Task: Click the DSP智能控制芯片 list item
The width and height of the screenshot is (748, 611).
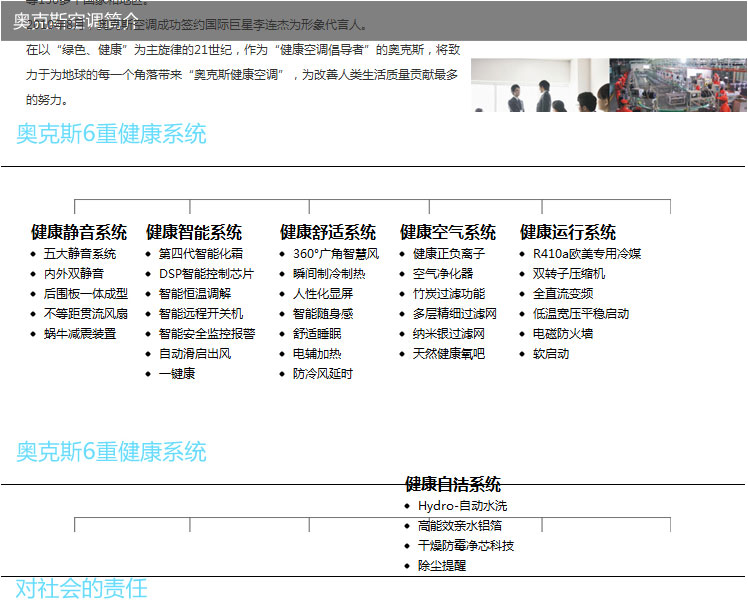Action: [x=207, y=274]
